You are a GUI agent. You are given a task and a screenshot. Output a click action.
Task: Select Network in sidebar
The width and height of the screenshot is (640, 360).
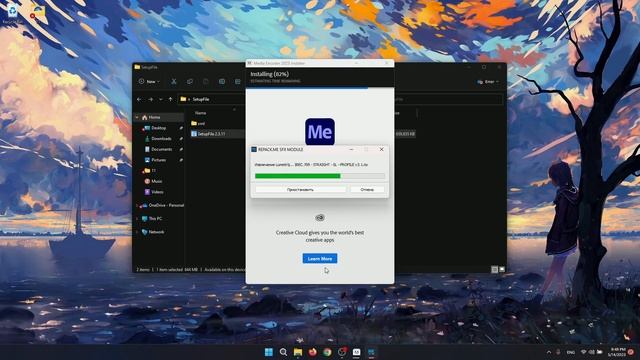click(x=156, y=232)
